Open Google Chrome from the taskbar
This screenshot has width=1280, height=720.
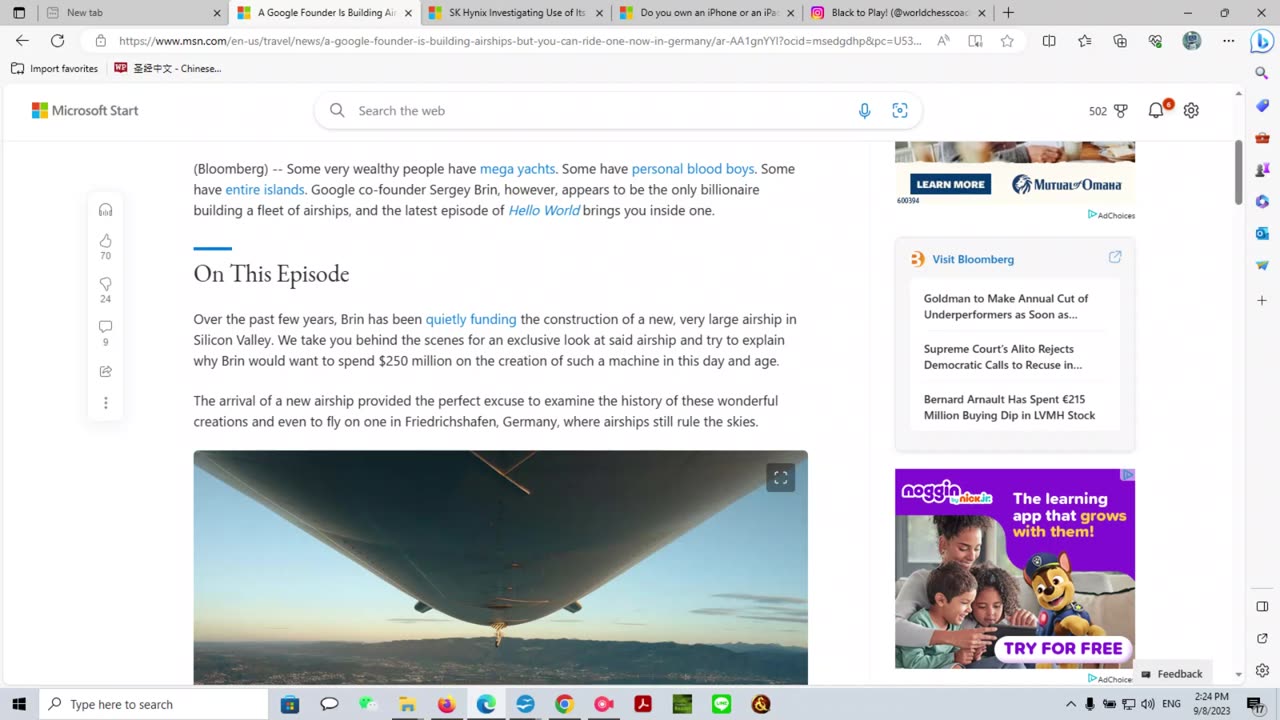564,704
